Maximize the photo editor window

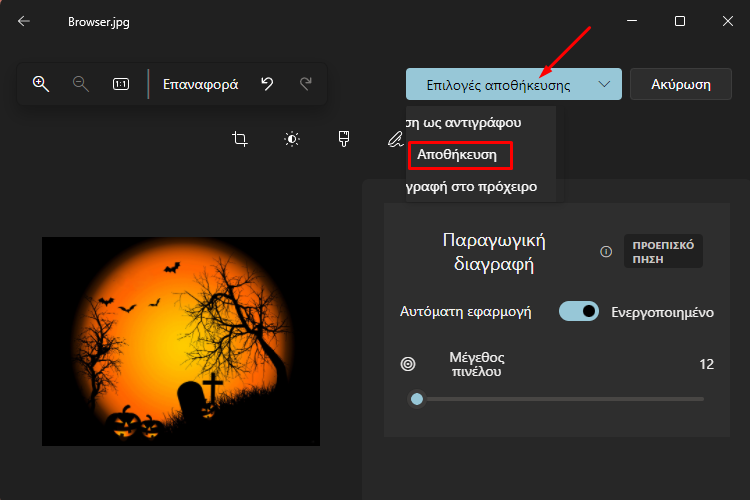tap(680, 21)
